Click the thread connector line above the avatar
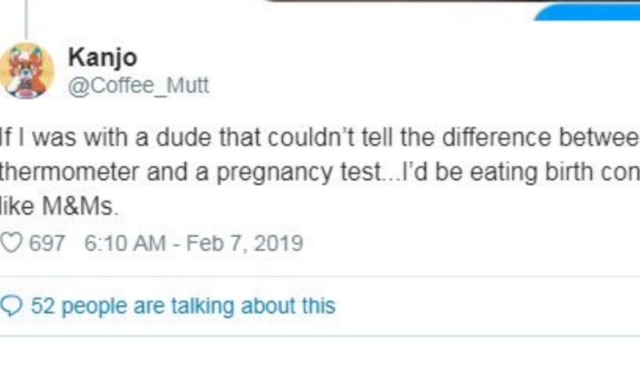This screenshot has width=640, height=384. (27, 19)
